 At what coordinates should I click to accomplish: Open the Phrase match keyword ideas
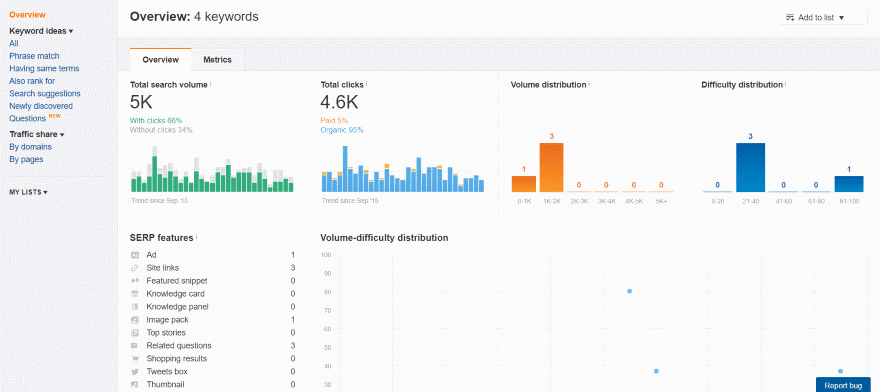pyautogui.click(x=34, y=56)
